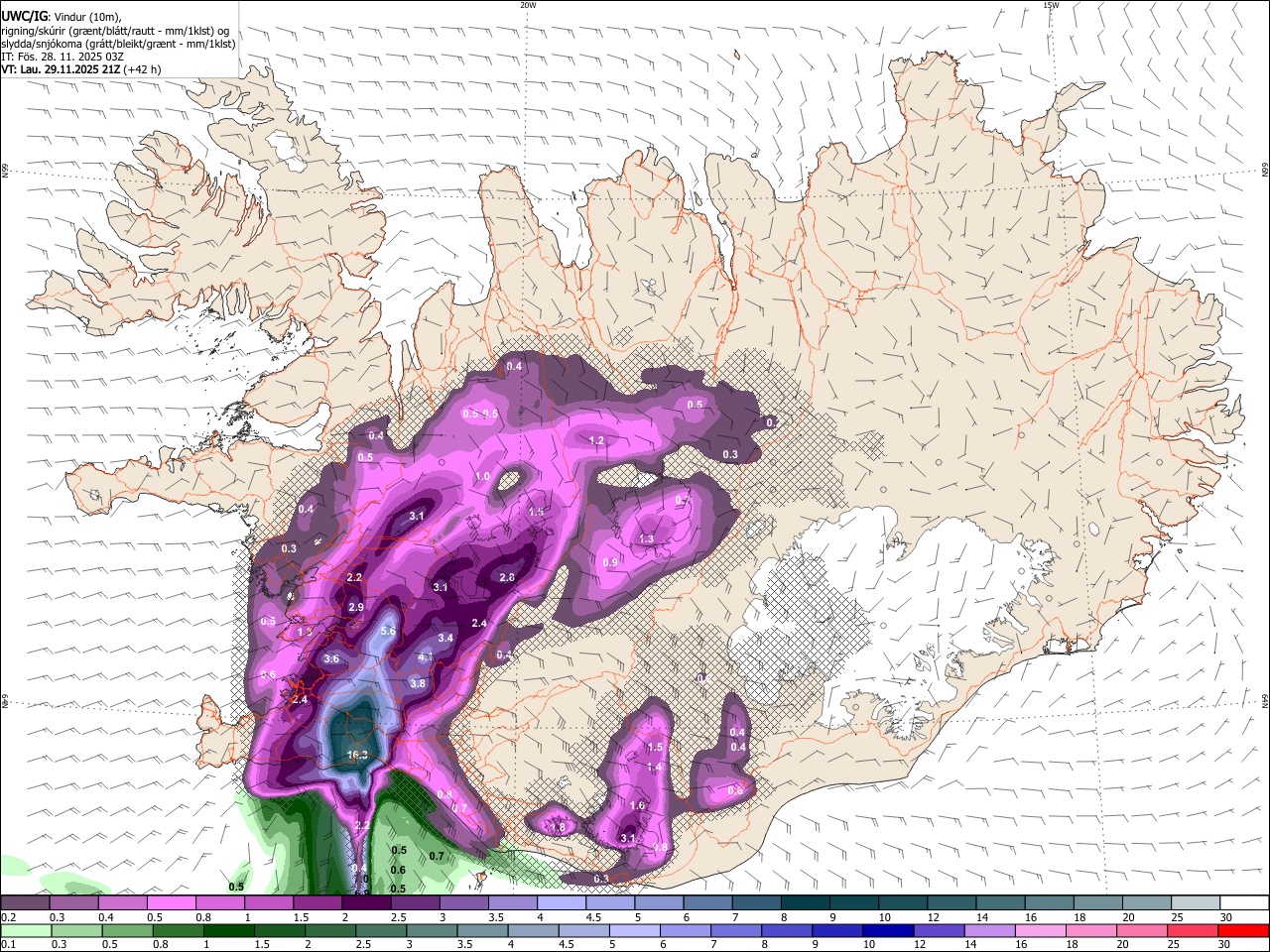Viewport: 1270px width, 952px height.
Task: Click the slydda/snjókoma legend description line
Action: 118,44
